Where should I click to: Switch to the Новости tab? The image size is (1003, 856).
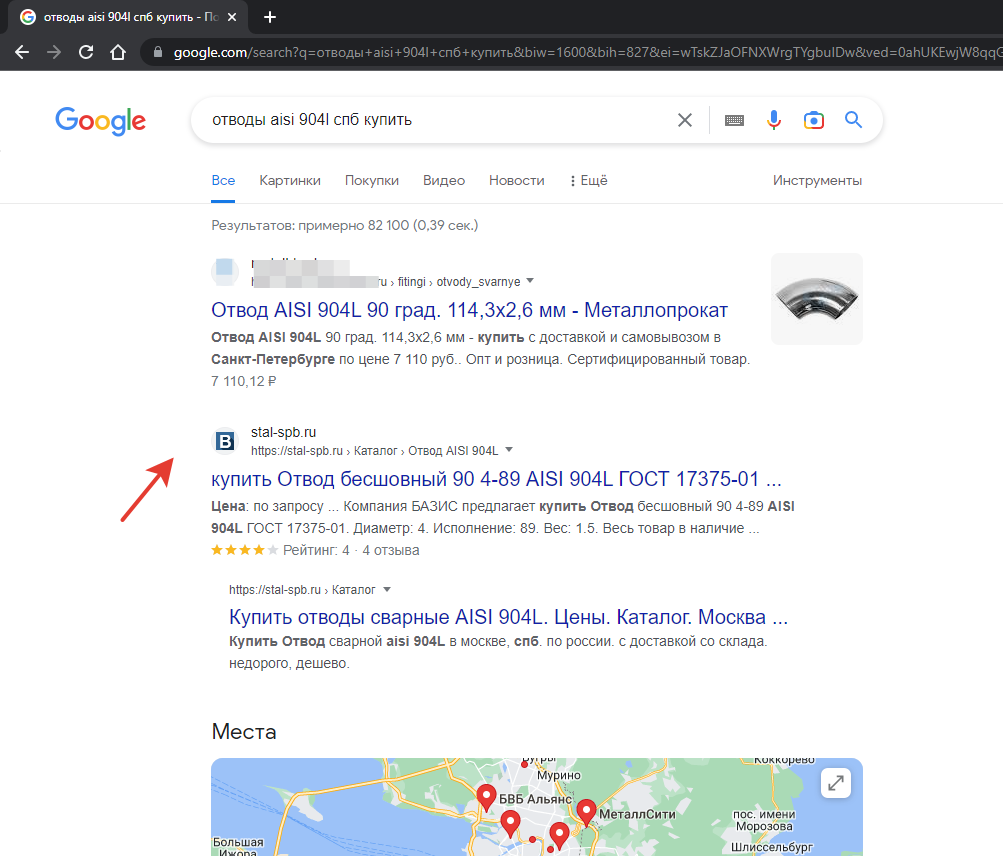tap(516, 181)
